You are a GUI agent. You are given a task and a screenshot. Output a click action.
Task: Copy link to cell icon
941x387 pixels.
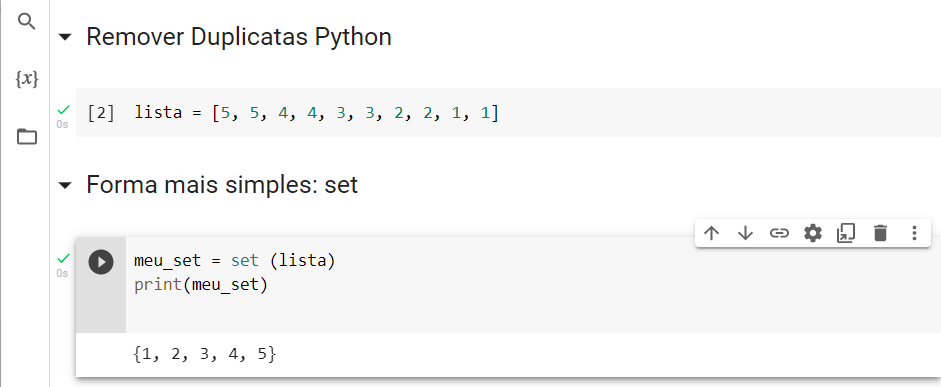[779, 233]
